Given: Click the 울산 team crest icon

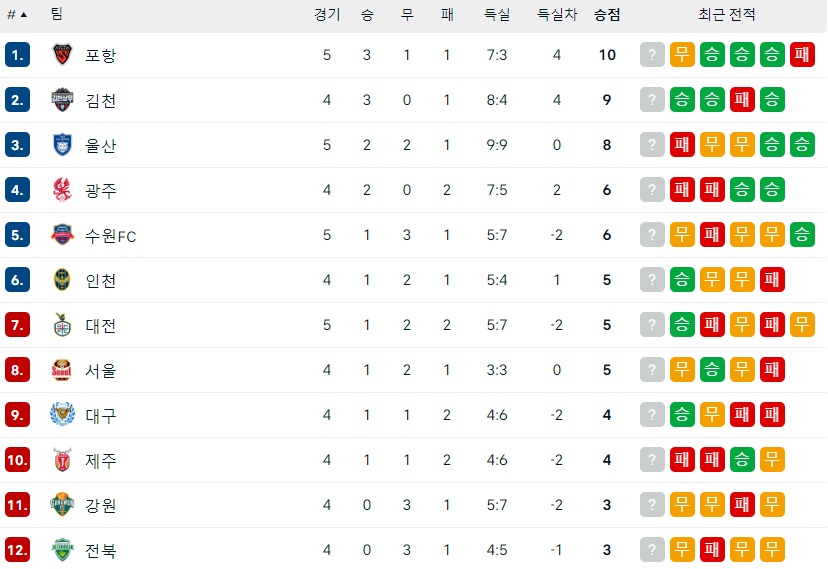Looking at the screenshot, I should (63, 145).
